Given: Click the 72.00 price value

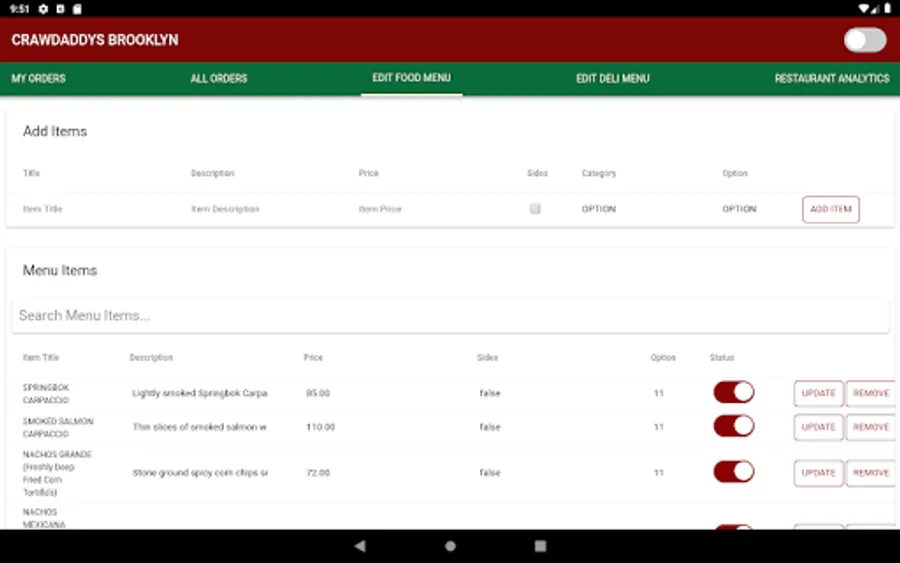Looking at the screenshot, I should tap(318, 473).
